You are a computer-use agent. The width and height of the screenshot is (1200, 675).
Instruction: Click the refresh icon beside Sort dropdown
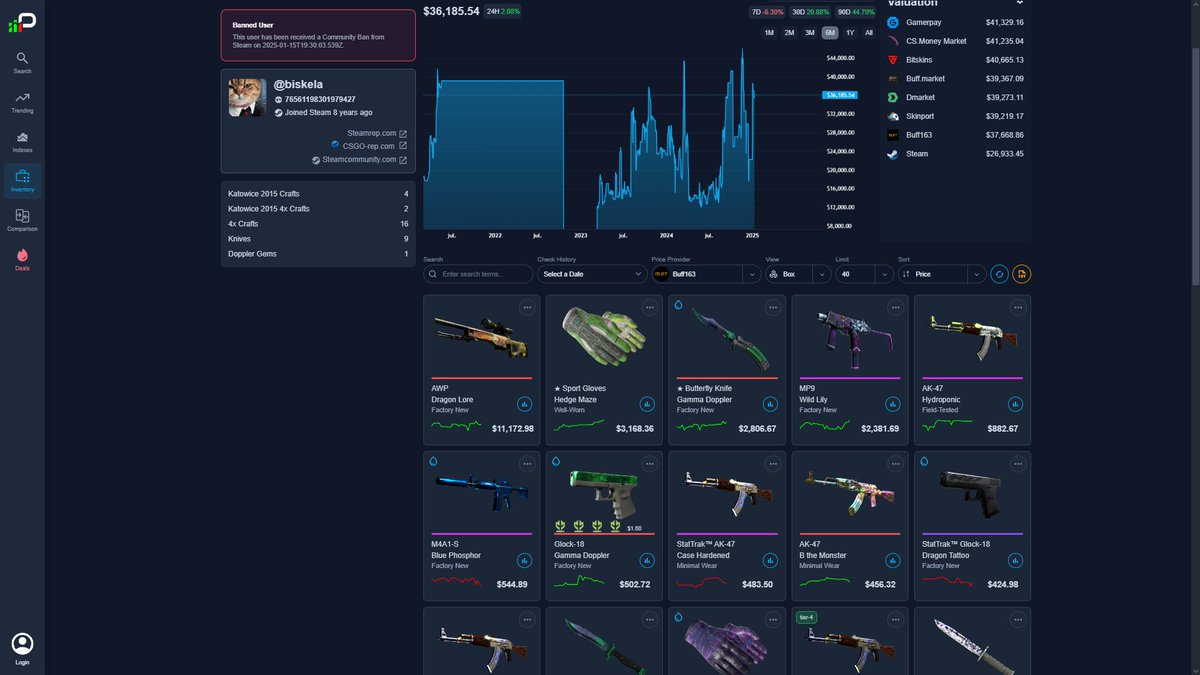997,273
